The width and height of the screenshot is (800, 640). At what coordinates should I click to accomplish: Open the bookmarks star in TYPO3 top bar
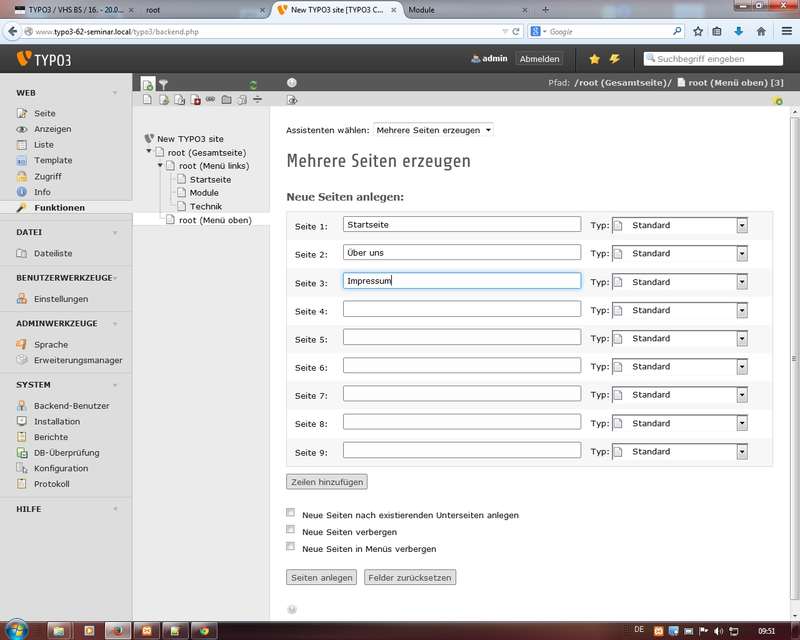(x=594, y=59)
